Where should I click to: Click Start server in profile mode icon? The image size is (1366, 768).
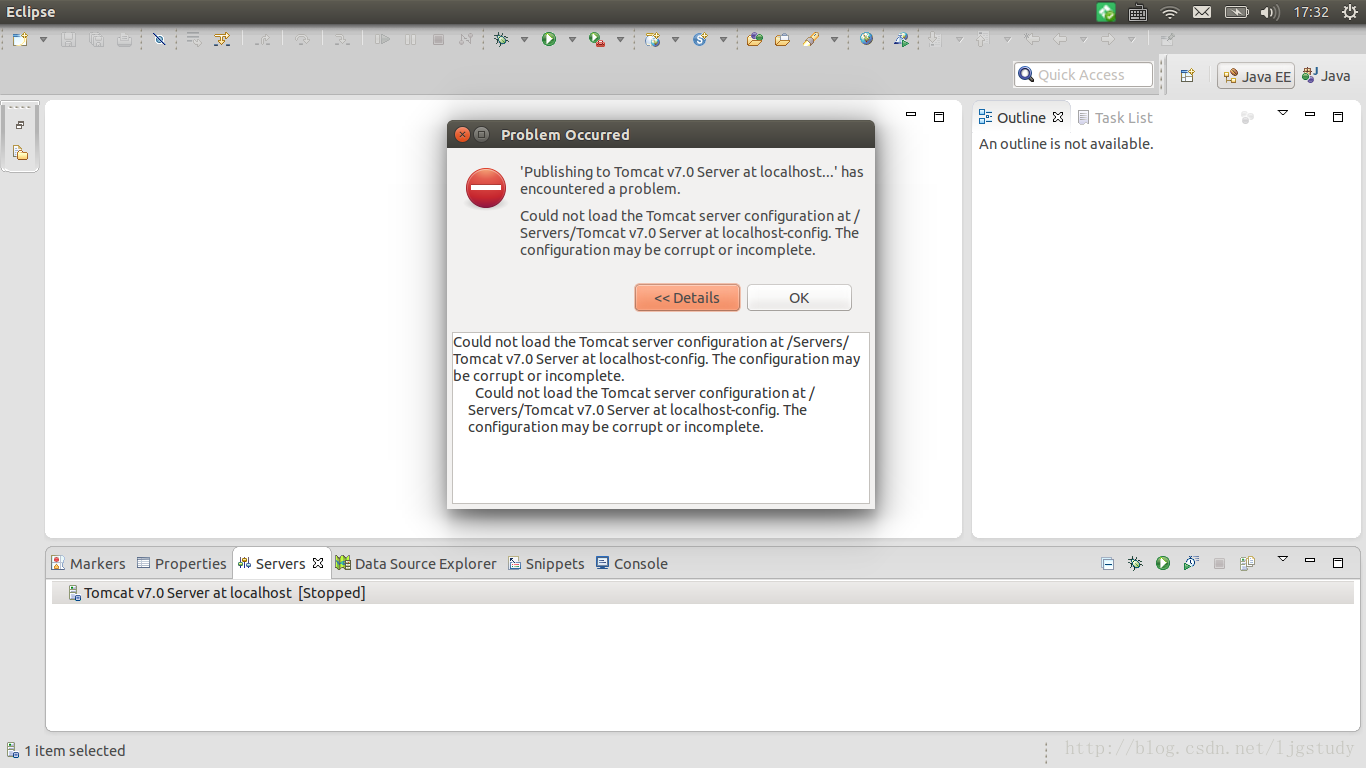1191,564
